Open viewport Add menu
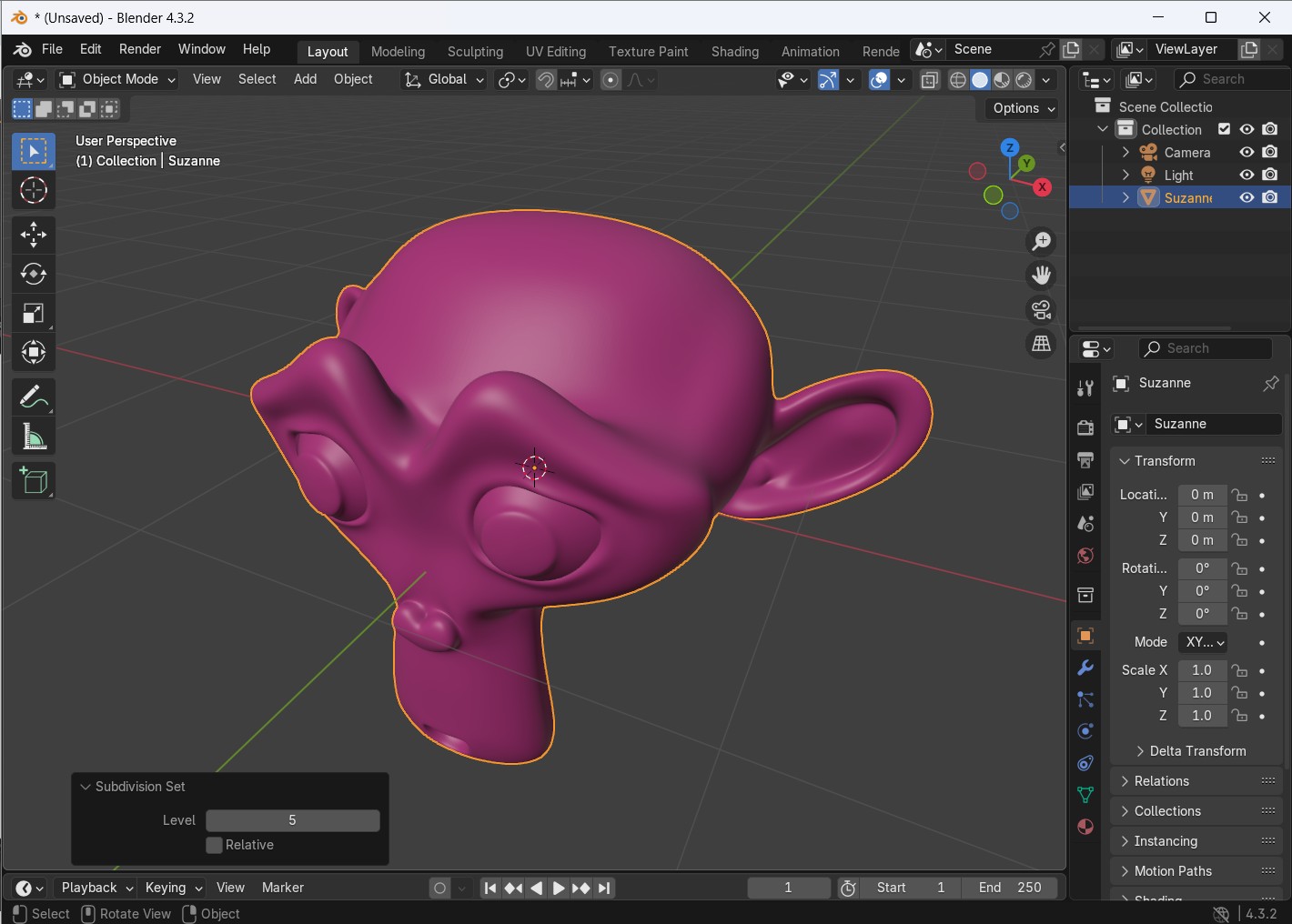 point(305,79)
